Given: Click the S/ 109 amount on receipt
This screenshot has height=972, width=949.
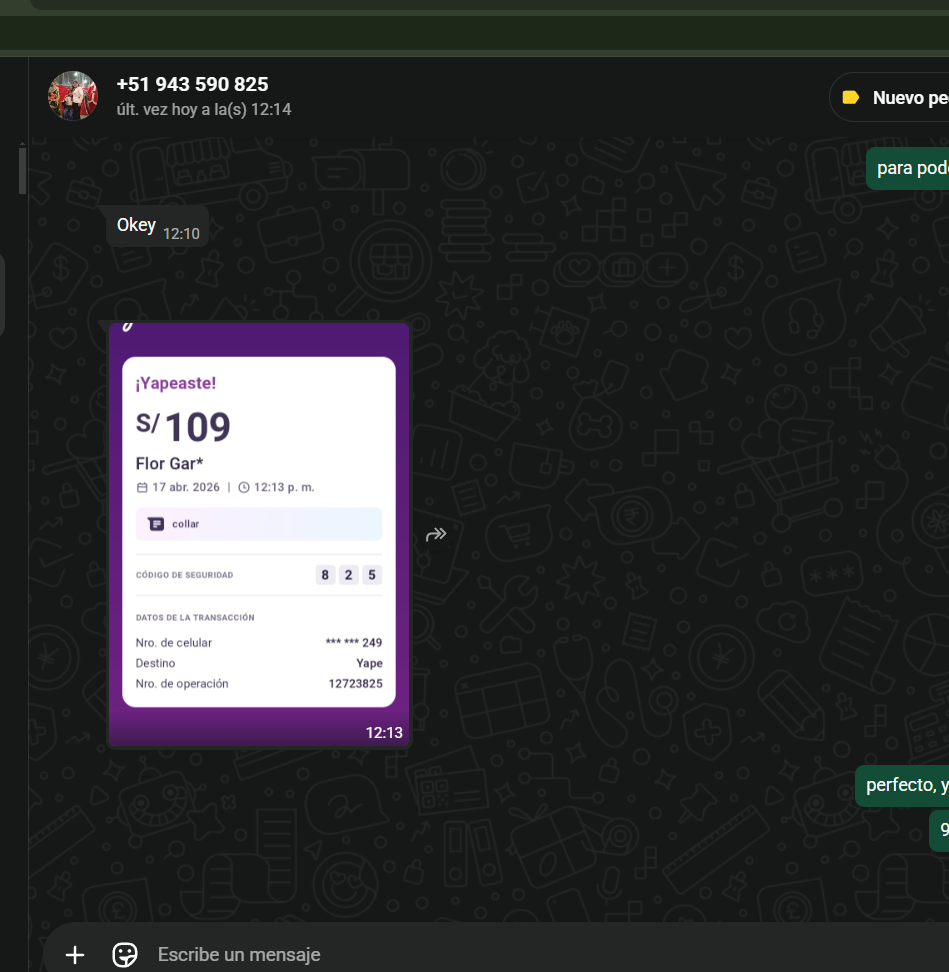Looking at the screenshot, I should 184,427.
